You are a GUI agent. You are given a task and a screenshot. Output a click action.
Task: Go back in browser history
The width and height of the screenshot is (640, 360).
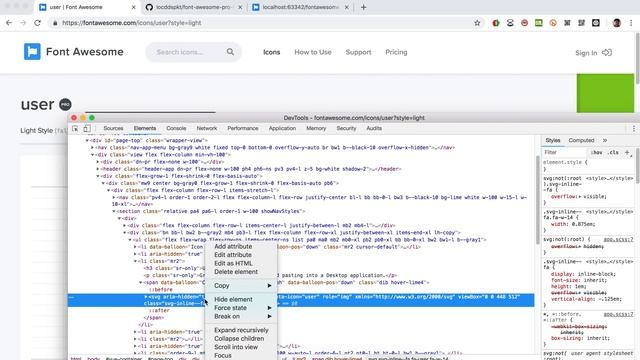pos(9,23)
